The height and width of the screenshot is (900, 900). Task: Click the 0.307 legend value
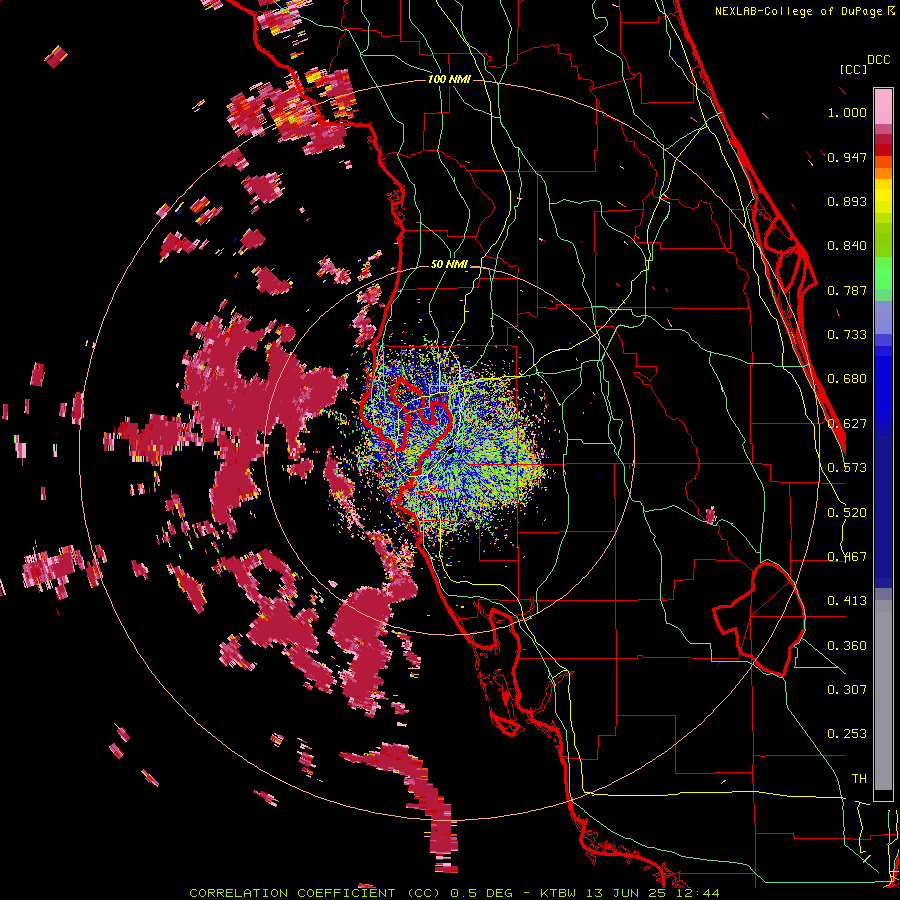point(847,690)
